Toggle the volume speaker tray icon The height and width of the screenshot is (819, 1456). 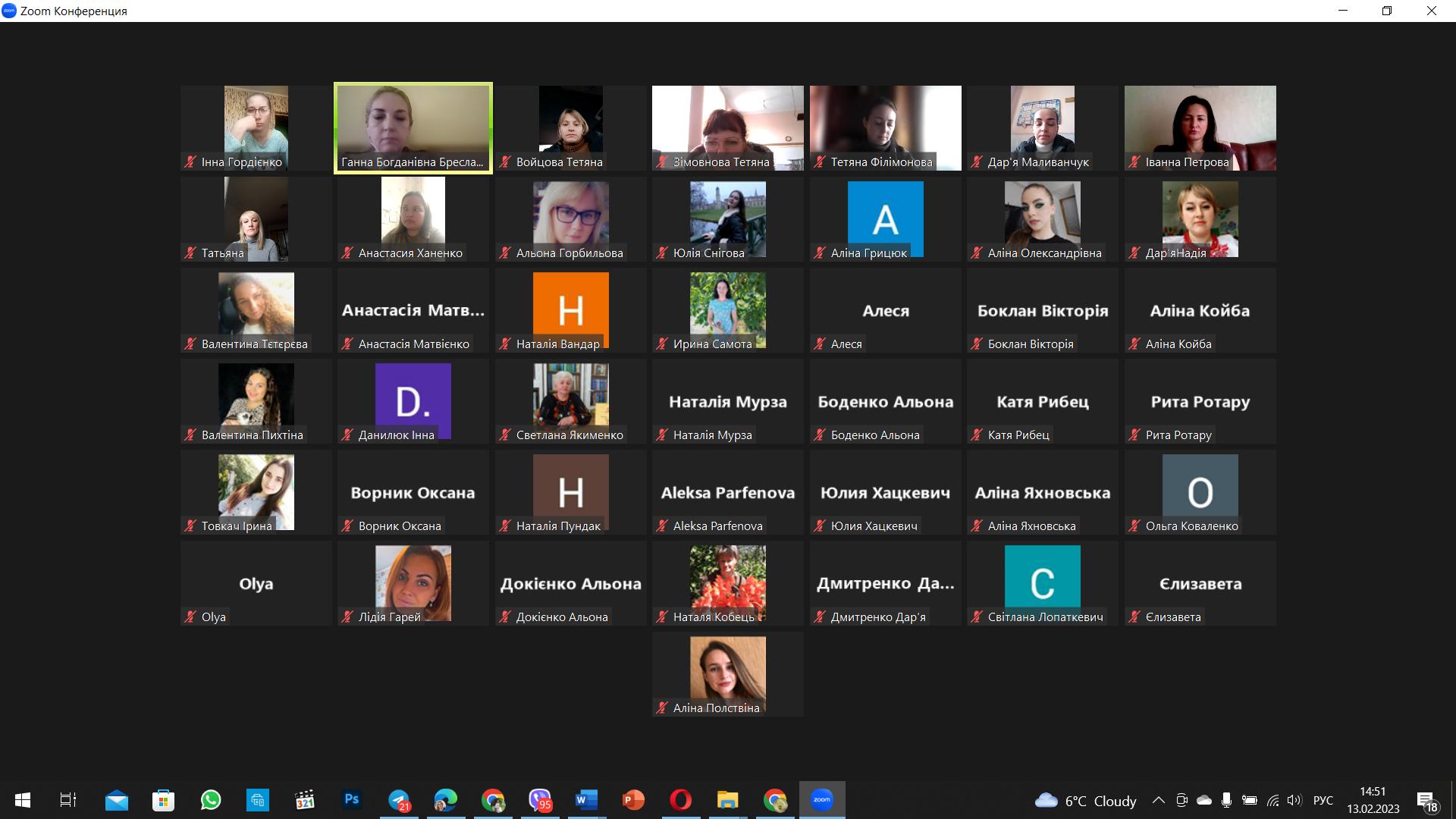point(1294,801)
